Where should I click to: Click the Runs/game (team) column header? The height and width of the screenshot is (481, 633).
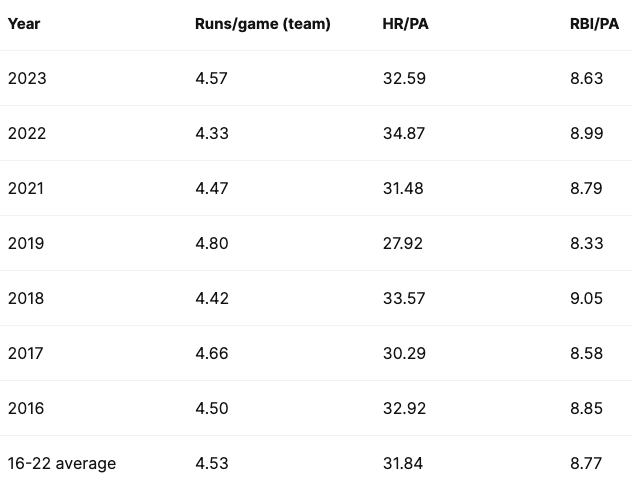(262, 23)
